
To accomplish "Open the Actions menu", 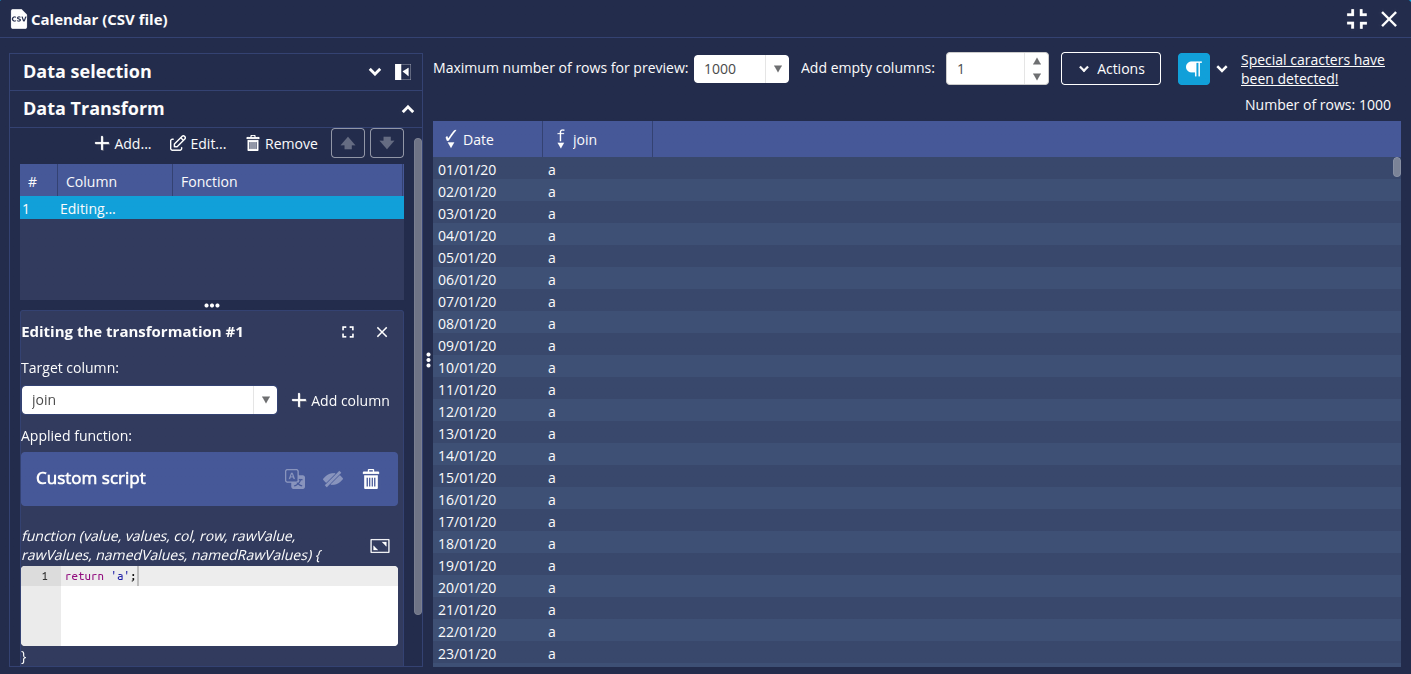I will click(x=1110, y=69).
